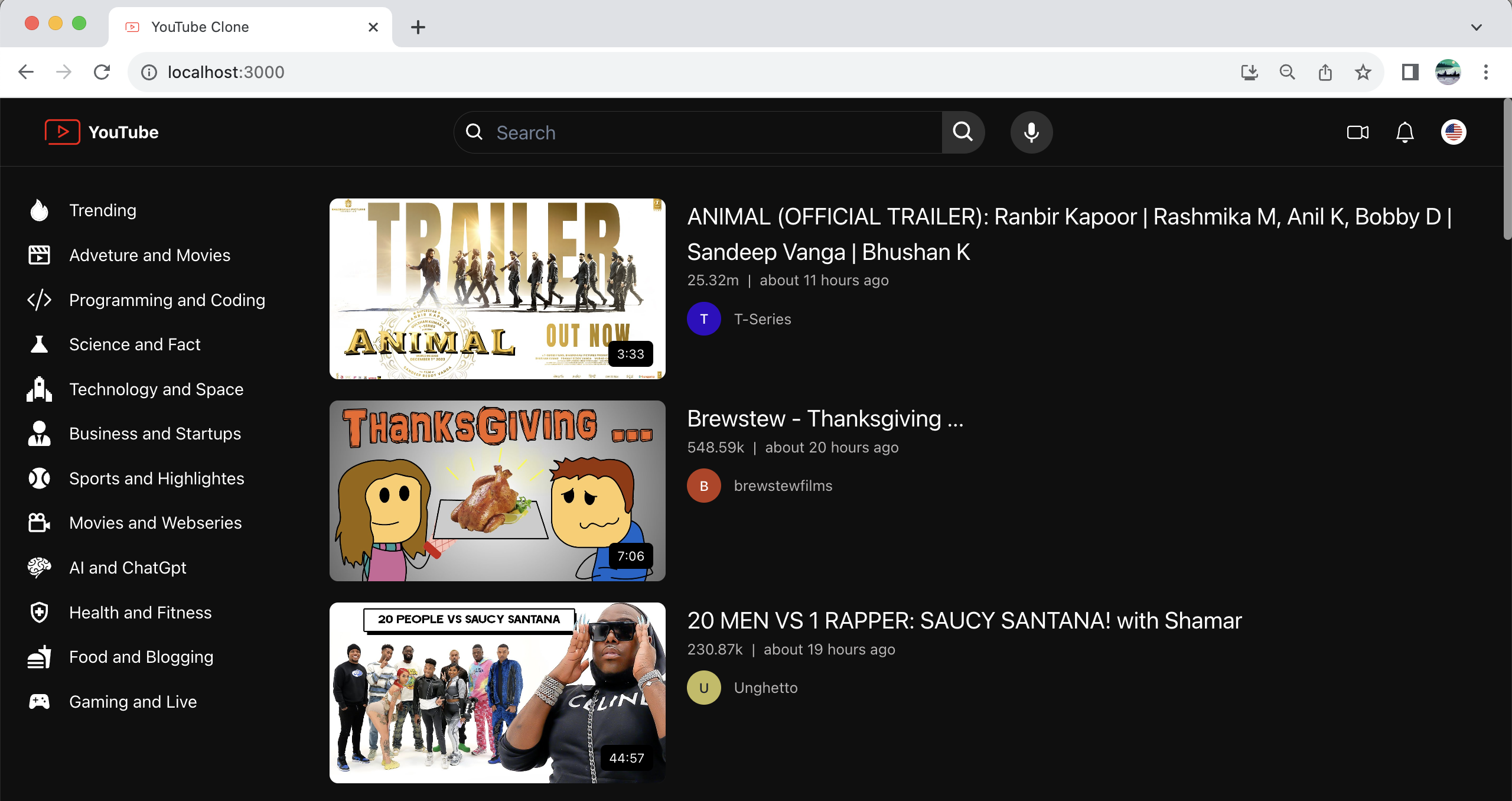Click the Trending flame icon
Viewport: 1512px width, 801px height.
tap(39, 210)
